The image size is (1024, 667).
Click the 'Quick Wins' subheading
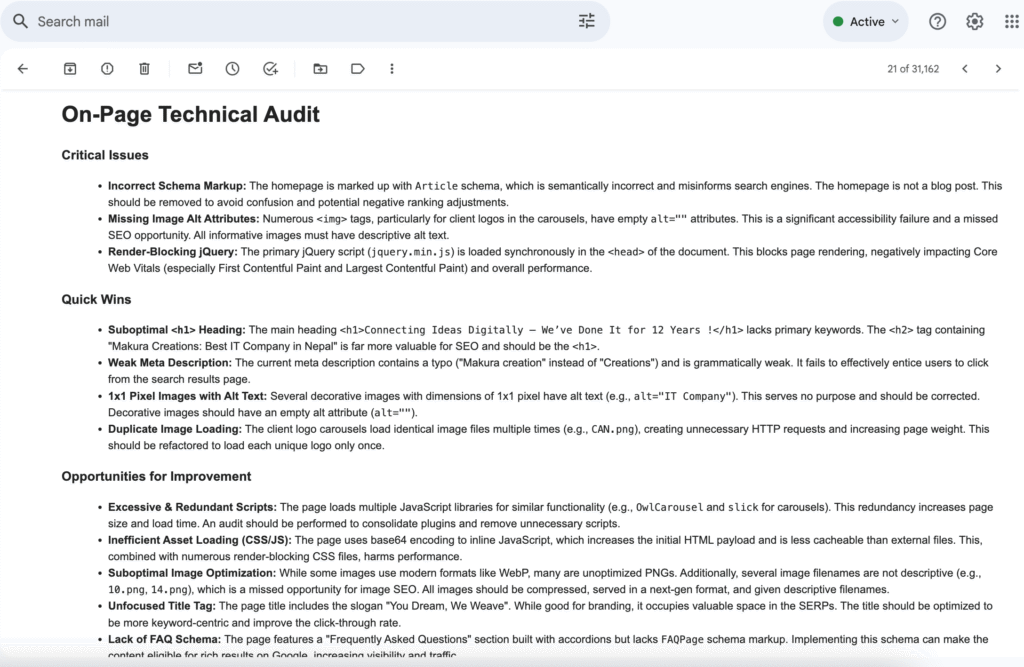click(x=96, y=299)
